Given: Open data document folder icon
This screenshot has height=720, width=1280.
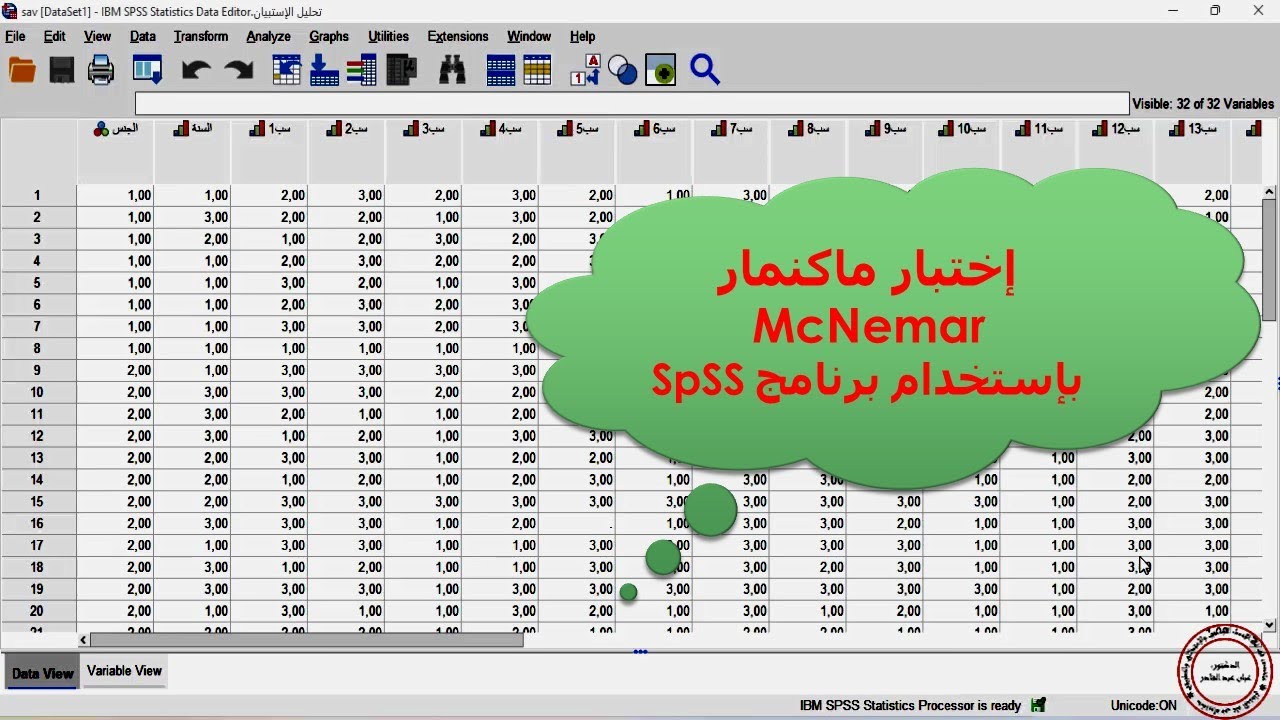Looking at the screenshot, I should point(22,70).
